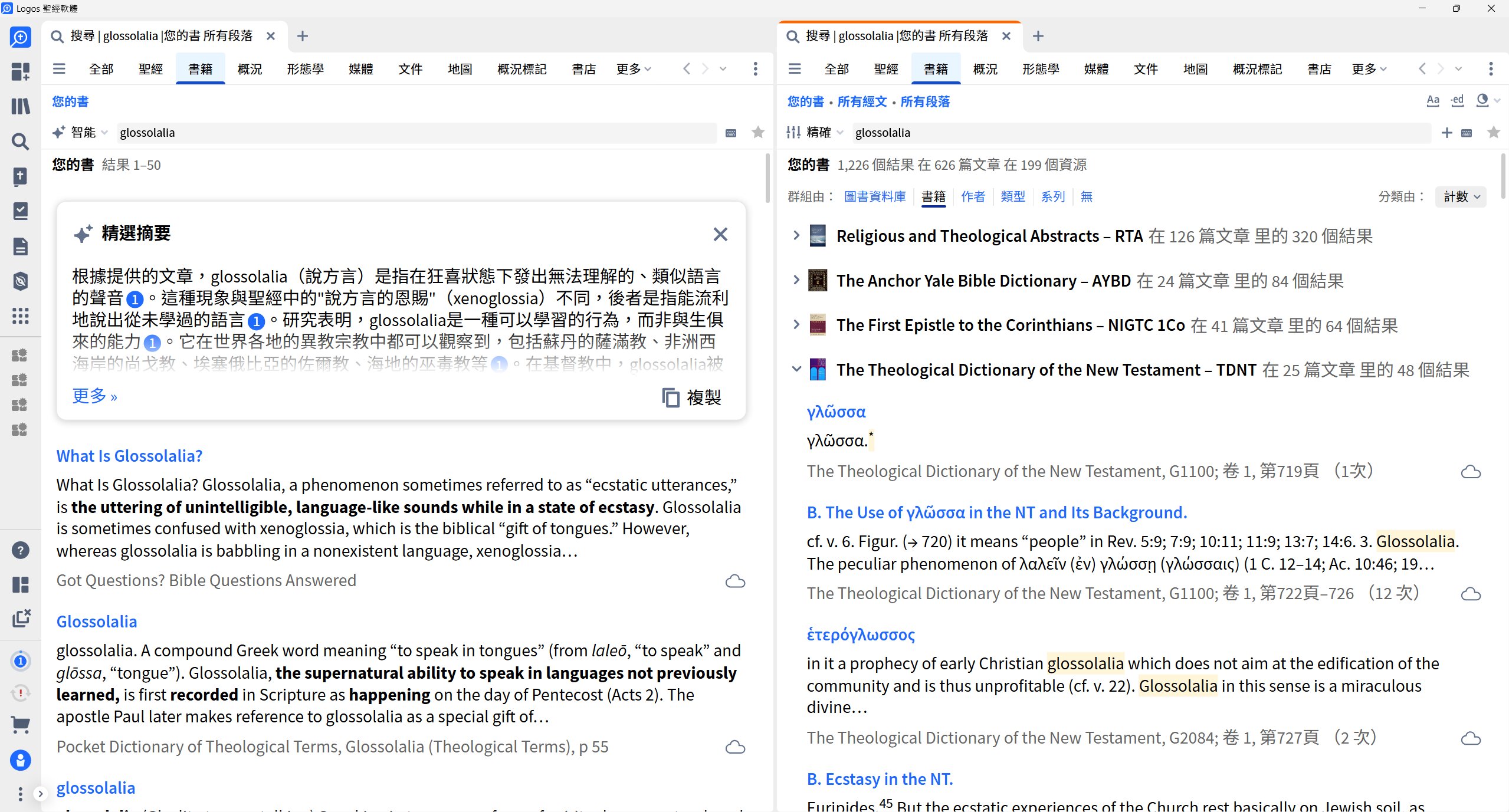Toggle match all word forms ed option
Image resolution: width=1509 pixels, height=812 pixels.
pos(1458,101)
